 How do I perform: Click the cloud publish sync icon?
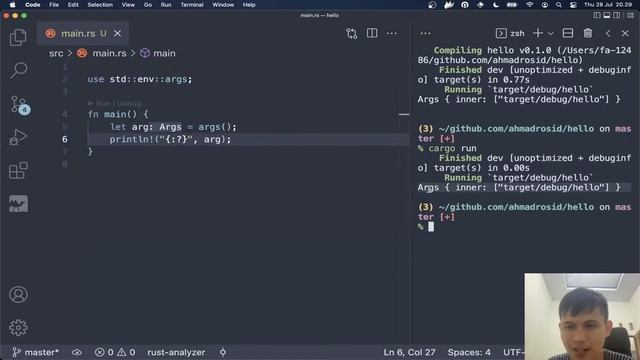click(x=77, y=352)
